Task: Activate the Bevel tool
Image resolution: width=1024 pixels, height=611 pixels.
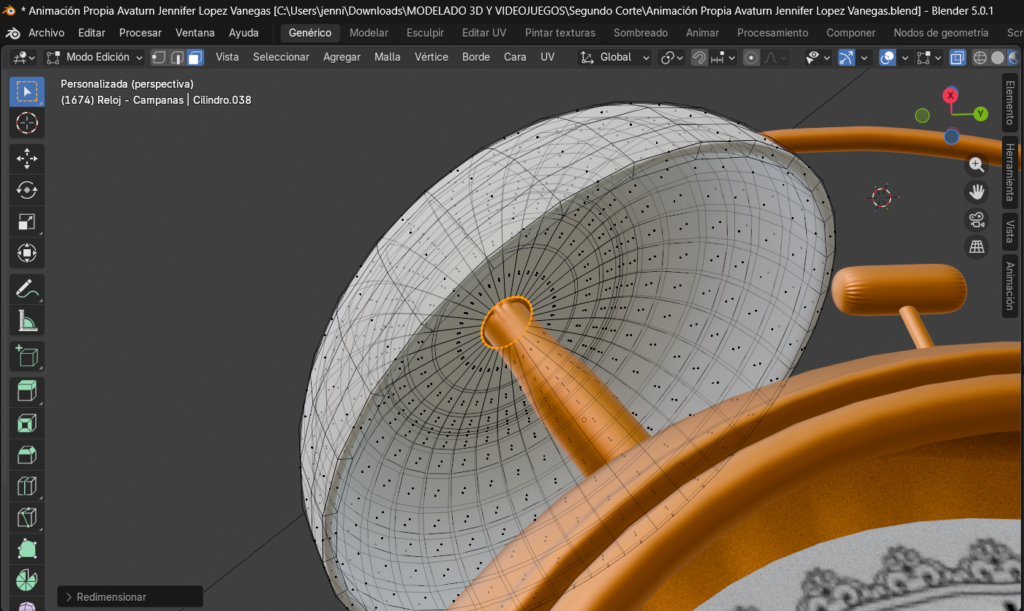Action: pos(27,455)
